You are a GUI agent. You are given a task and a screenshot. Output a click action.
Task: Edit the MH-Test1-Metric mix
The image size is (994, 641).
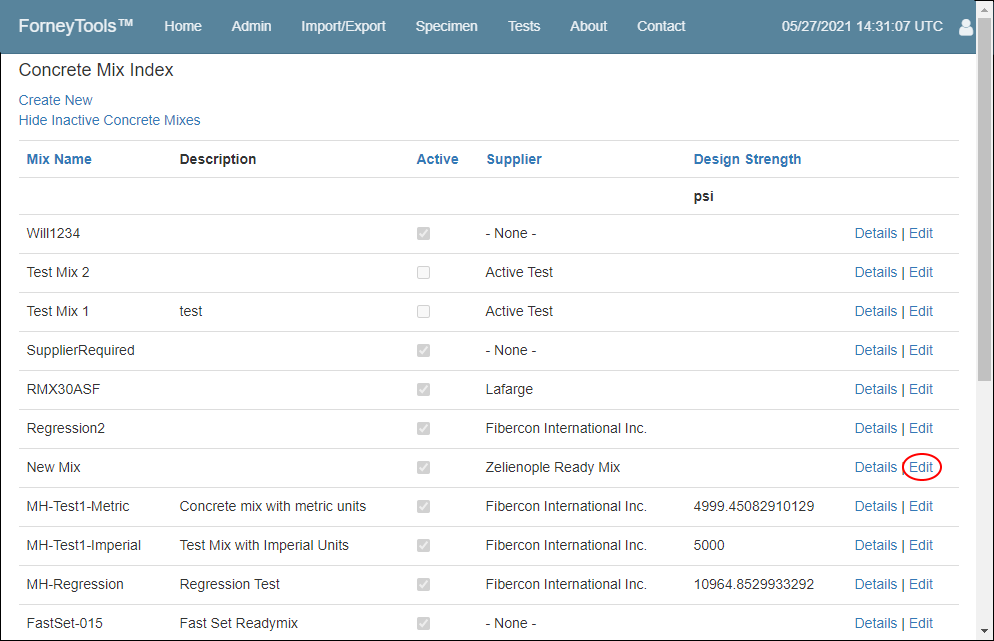921,507
